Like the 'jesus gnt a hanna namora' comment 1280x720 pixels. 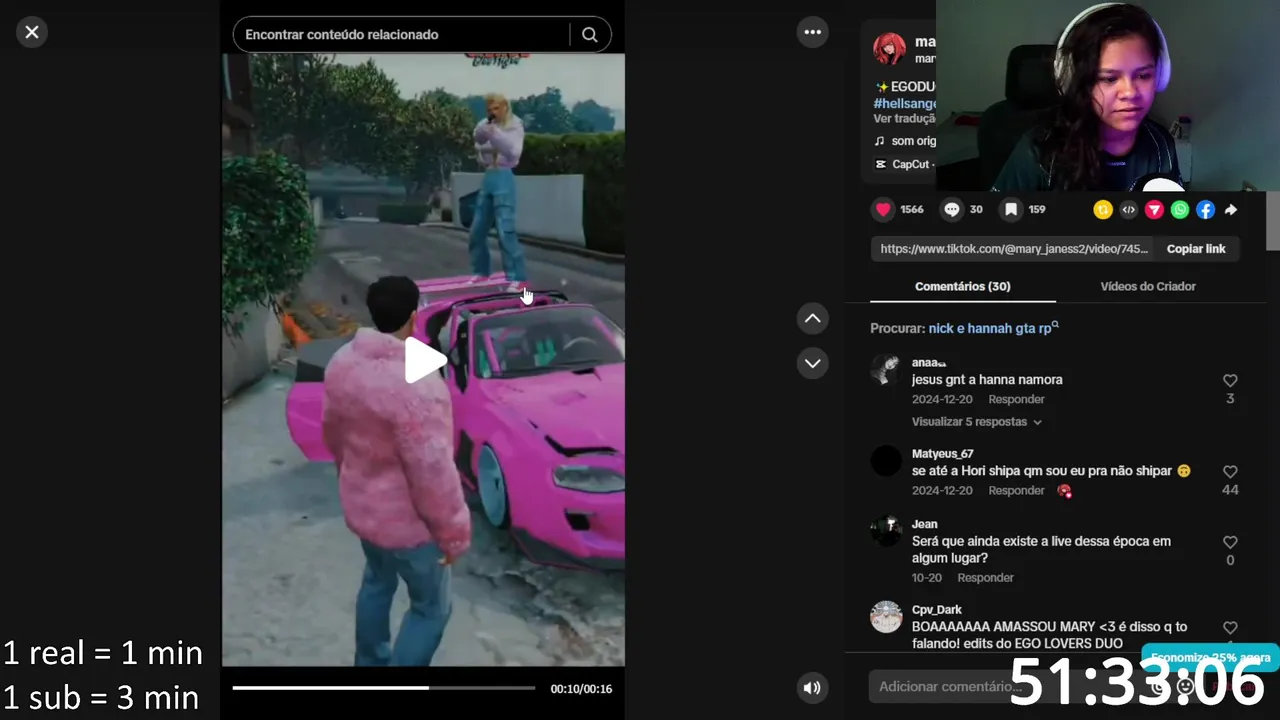(x=1230, y=381)
